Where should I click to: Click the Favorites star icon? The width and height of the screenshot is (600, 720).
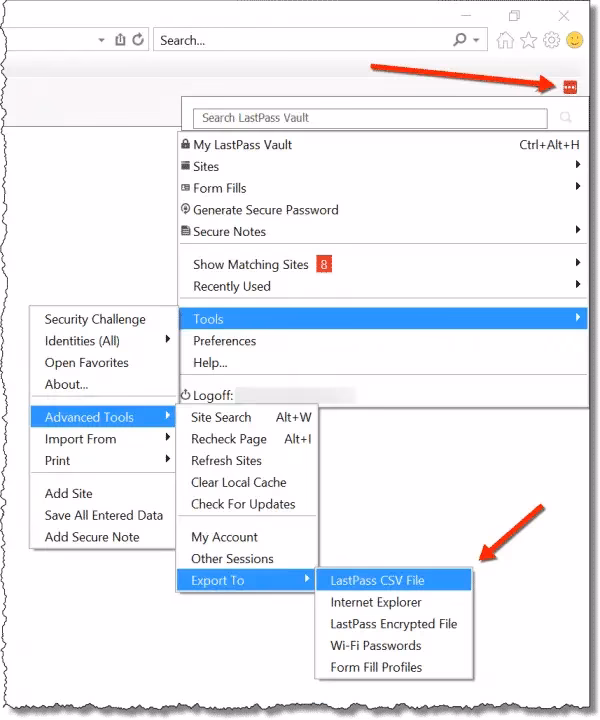(x=528, y=40)
